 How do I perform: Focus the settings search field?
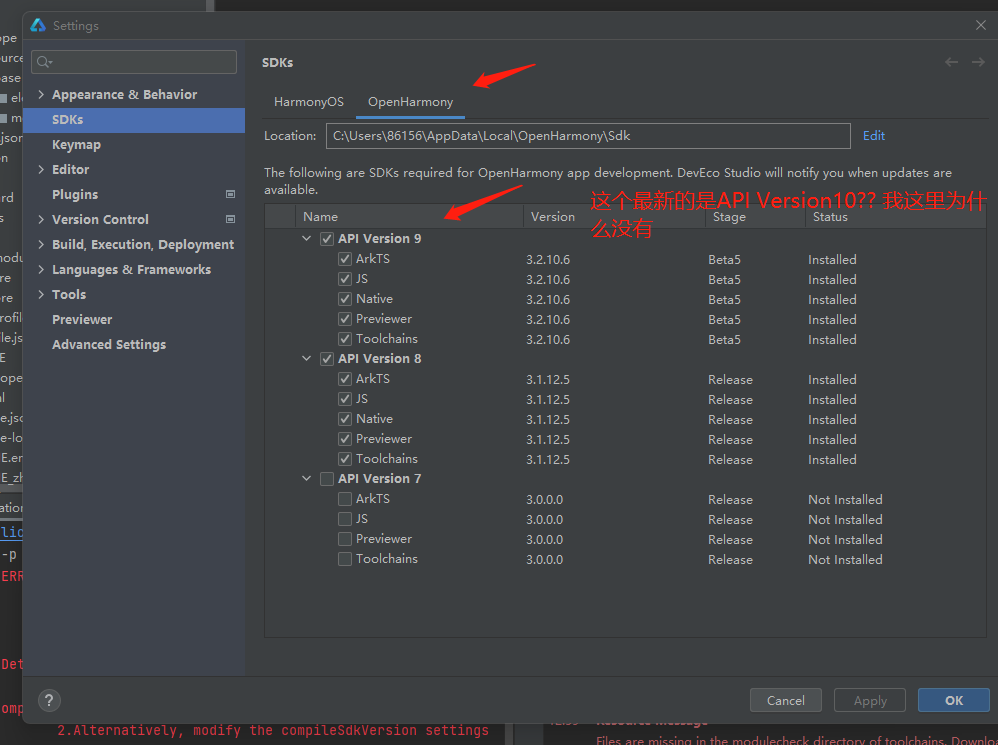134,62
